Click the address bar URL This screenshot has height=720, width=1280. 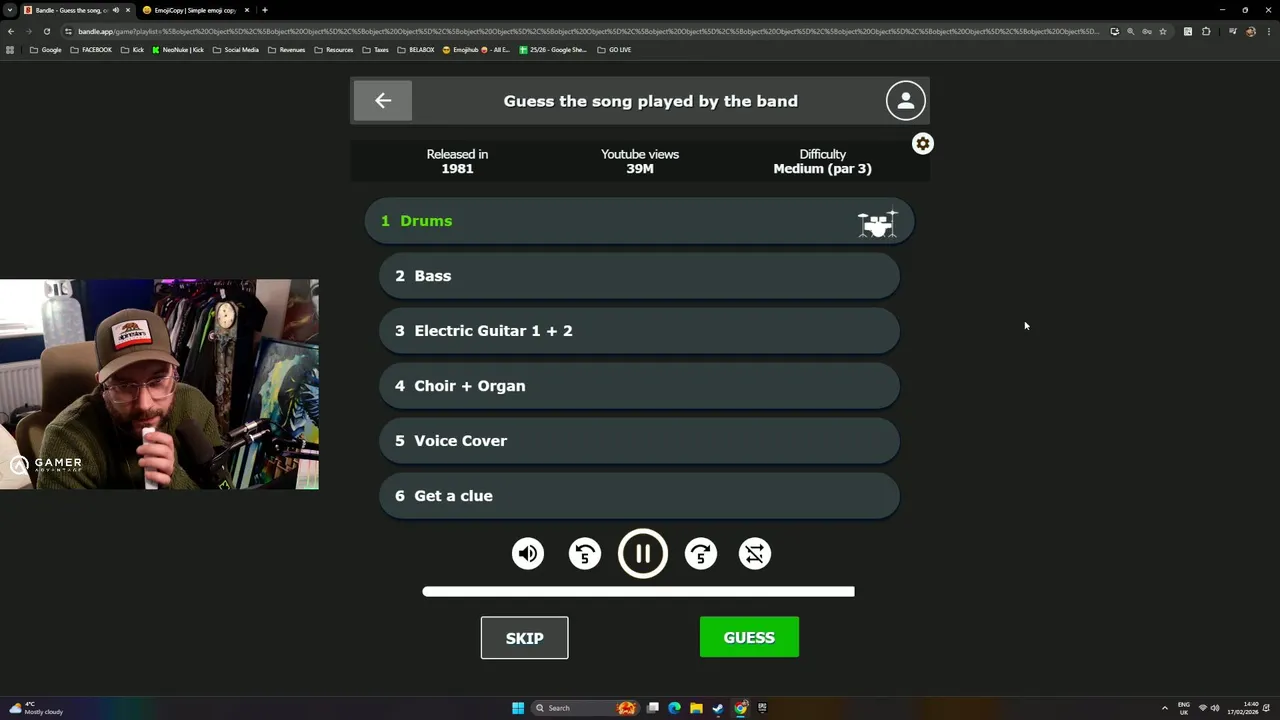[x=590, y=31]
